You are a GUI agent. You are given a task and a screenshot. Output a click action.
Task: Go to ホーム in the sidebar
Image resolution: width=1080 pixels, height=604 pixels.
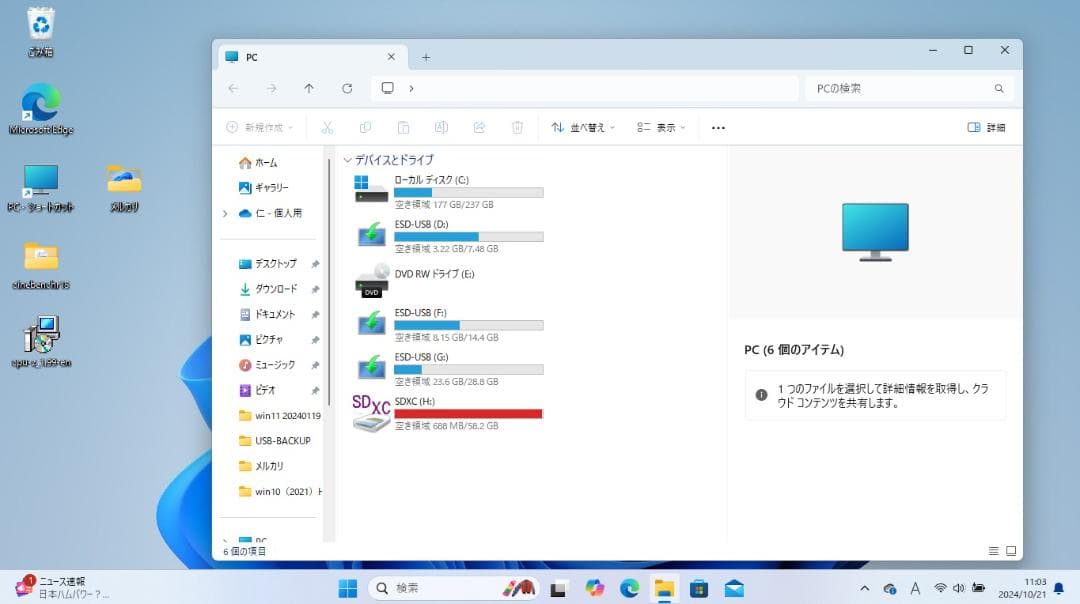tap(267, 162)
